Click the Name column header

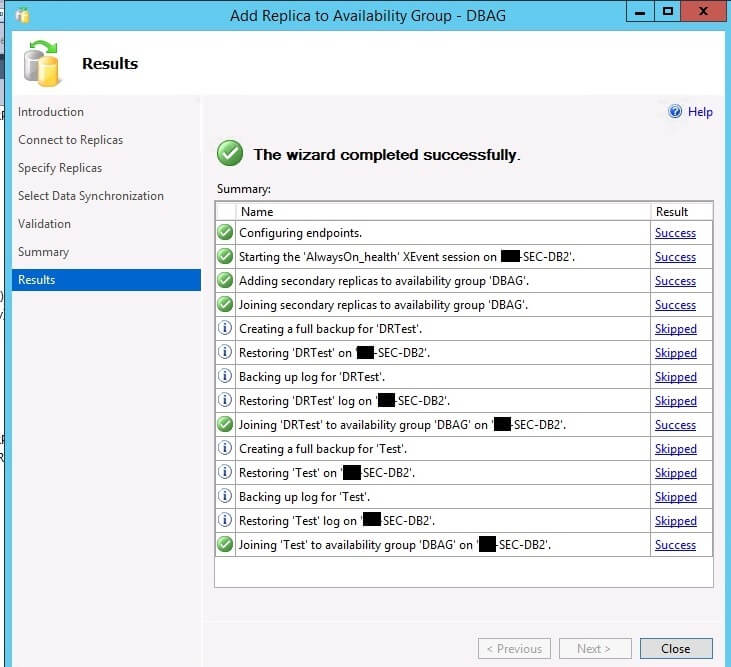click(257, 211)
